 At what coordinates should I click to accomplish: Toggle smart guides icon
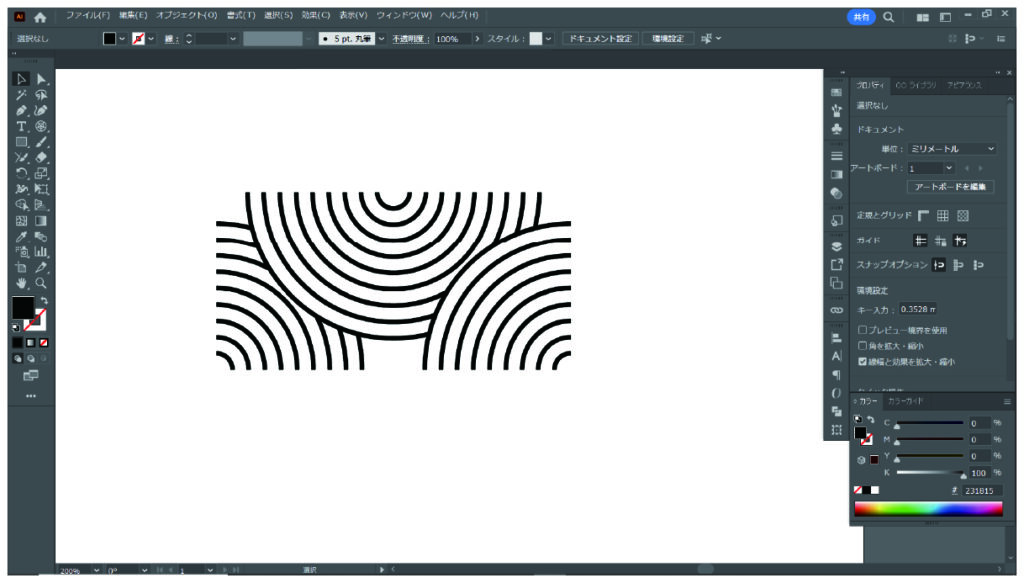pyautogui.click(x=960, y=241)
